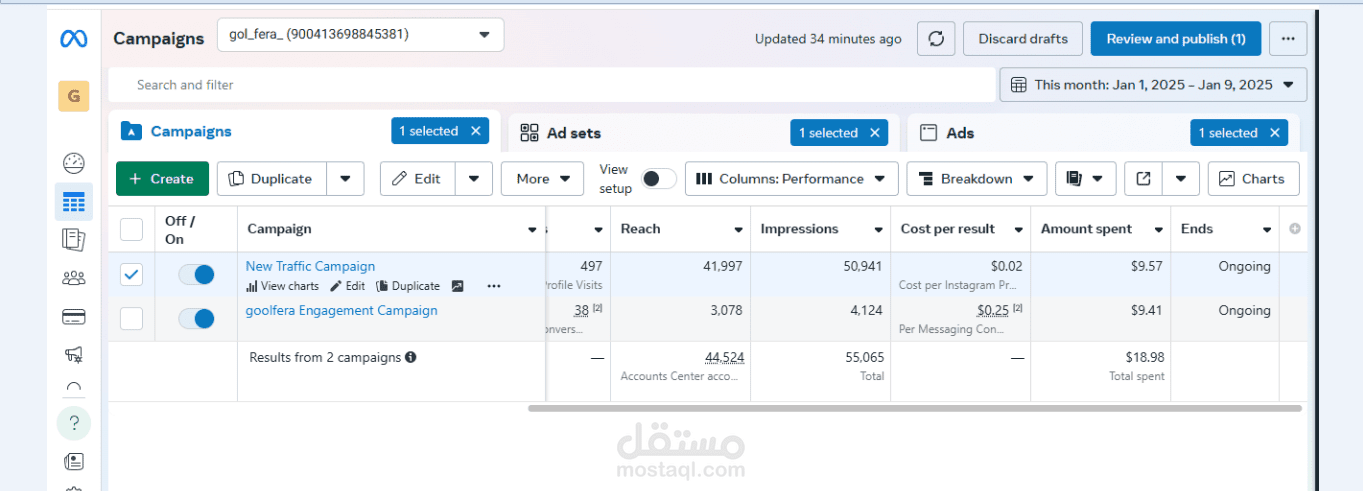Expand the Edit dropdown arrow

(474, 179)
